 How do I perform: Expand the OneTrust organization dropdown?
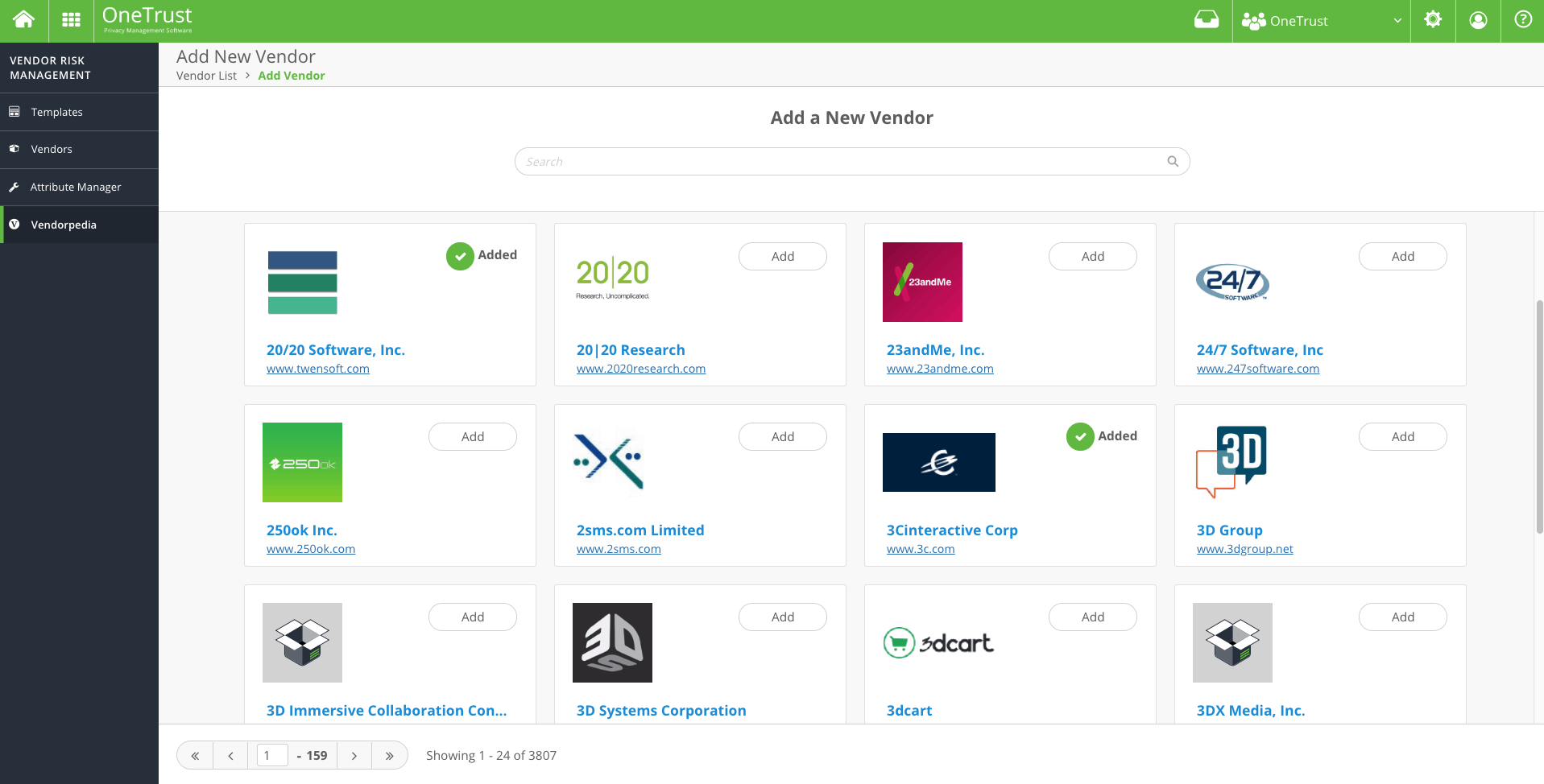point(1397,21)
